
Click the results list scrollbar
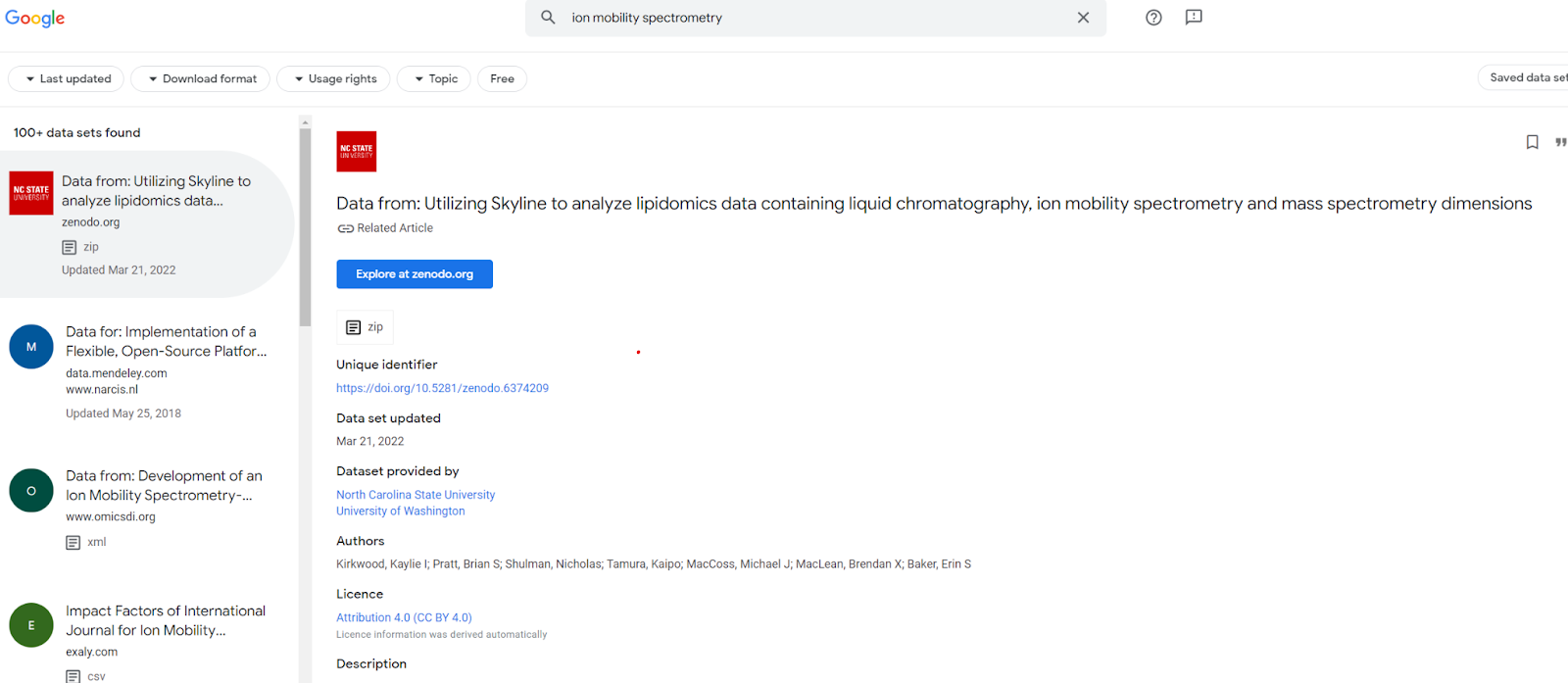305,227
